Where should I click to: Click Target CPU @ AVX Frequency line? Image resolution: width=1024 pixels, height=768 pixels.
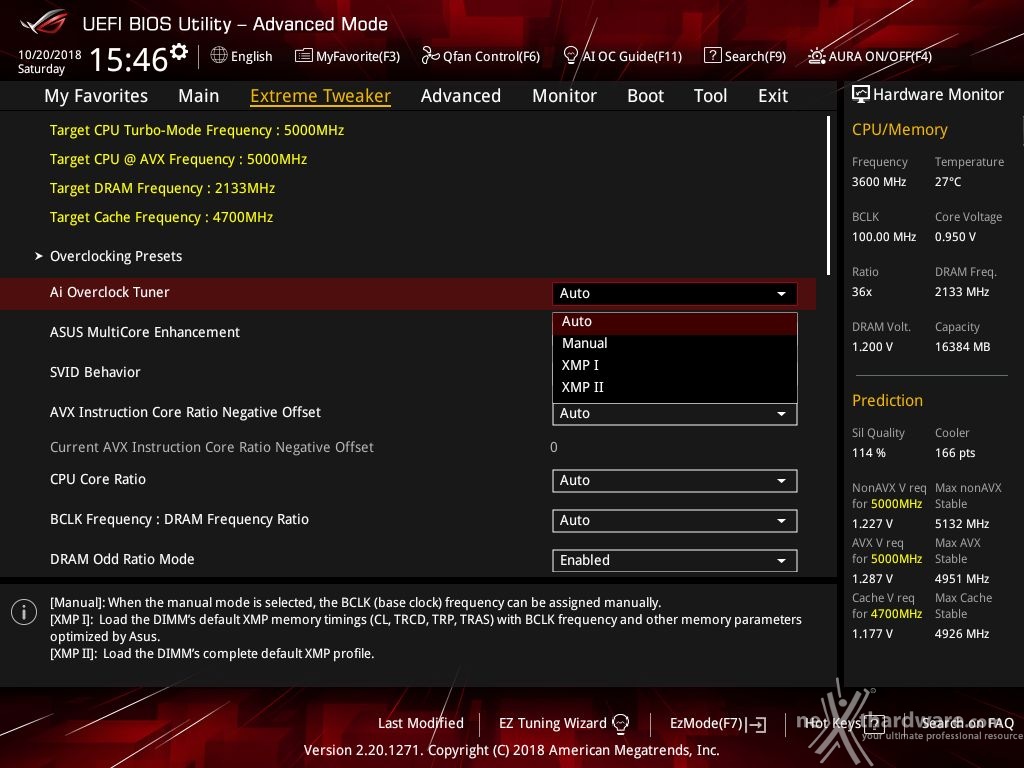(x=178, y=159)
